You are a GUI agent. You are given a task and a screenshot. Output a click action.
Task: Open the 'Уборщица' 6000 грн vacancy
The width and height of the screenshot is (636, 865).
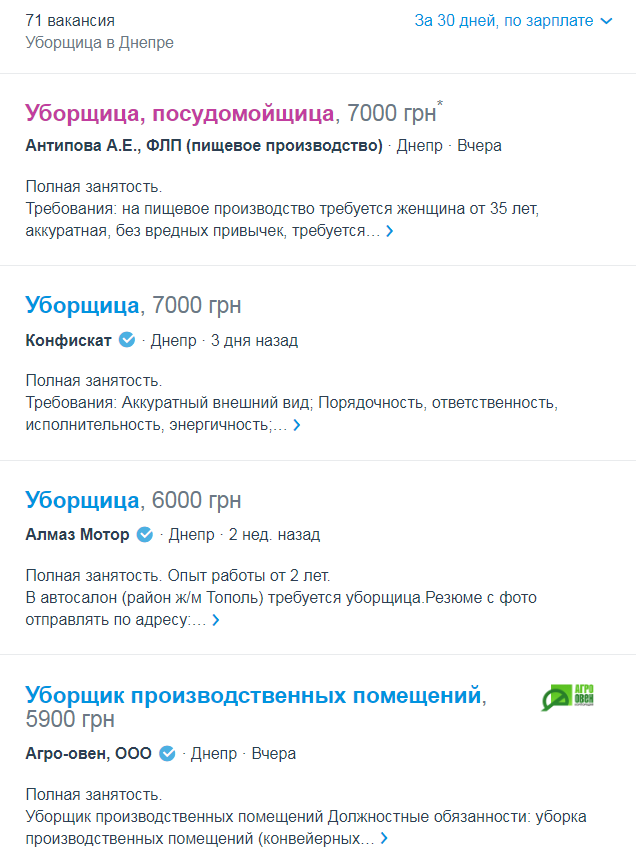tap(82, 499)
